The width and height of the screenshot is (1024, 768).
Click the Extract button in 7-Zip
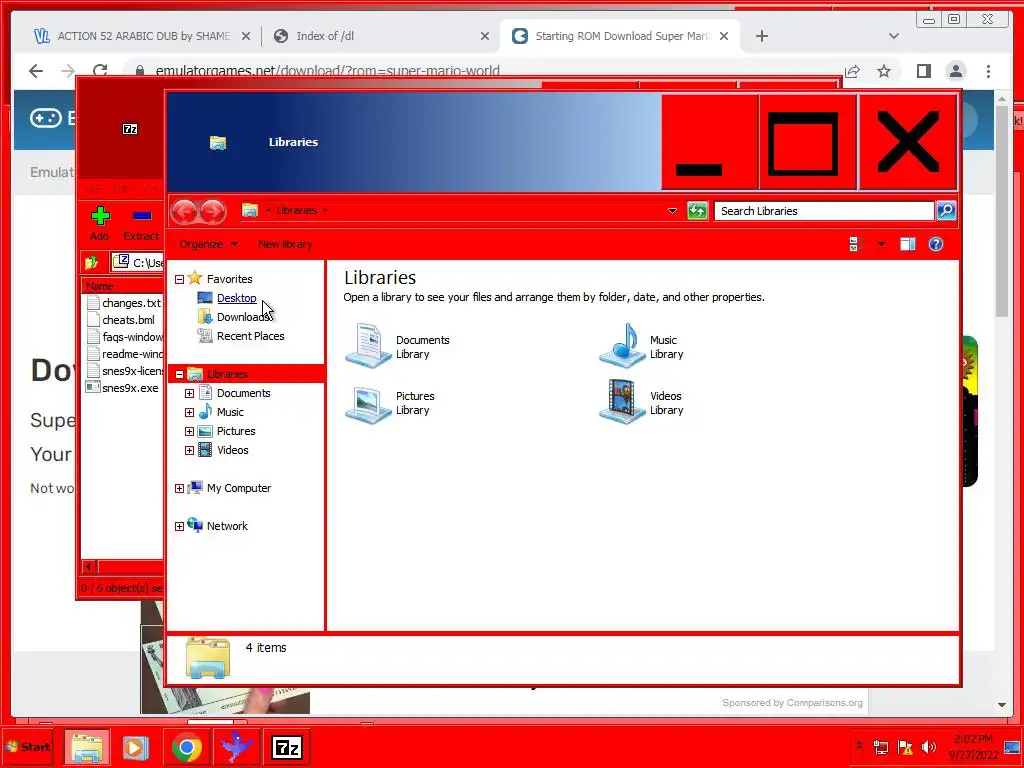[141, 224]
